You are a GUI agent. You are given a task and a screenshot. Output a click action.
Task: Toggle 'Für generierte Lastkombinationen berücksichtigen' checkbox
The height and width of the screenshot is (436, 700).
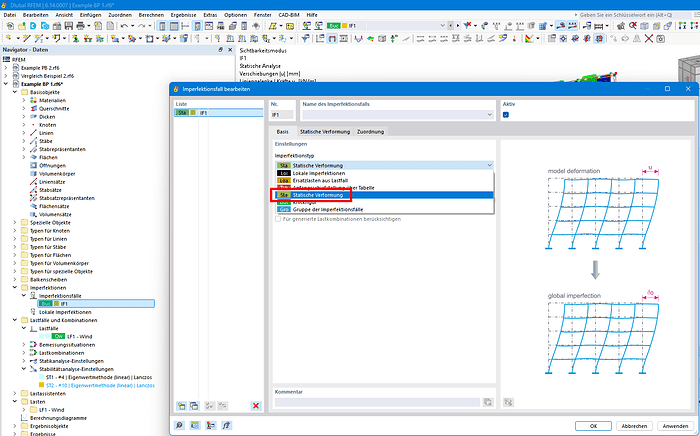tap(278, 219)
